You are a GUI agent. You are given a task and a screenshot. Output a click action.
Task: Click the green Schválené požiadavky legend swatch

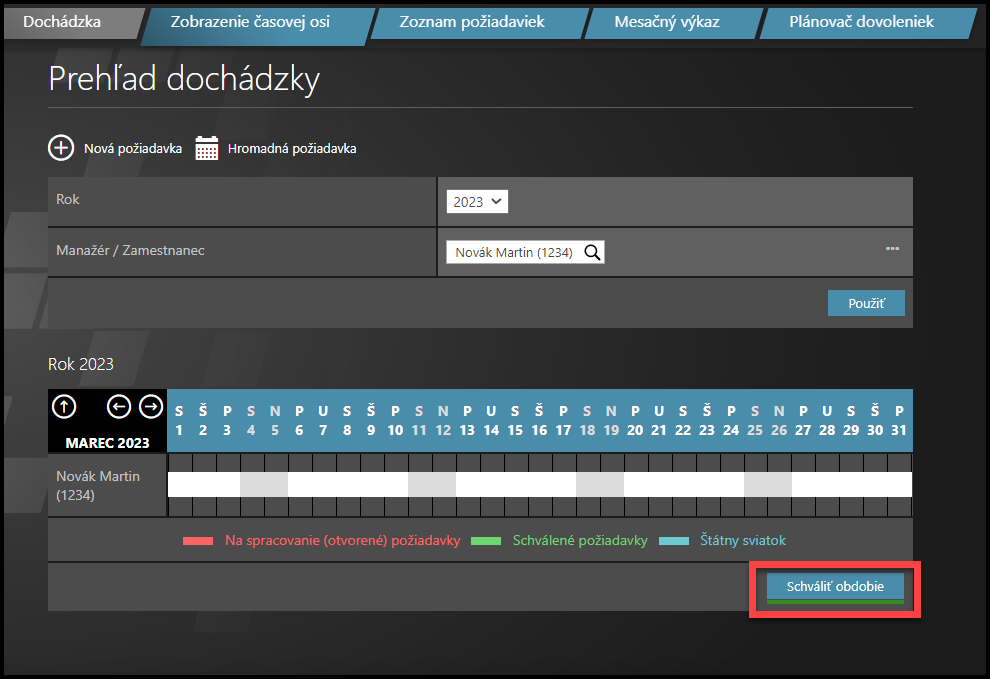point(485,541)
